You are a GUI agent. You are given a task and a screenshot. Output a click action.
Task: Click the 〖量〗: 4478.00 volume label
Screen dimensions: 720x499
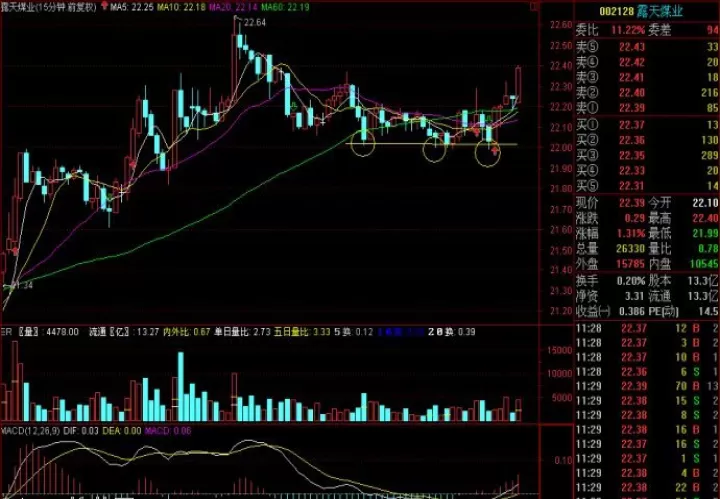coord(48,332)
